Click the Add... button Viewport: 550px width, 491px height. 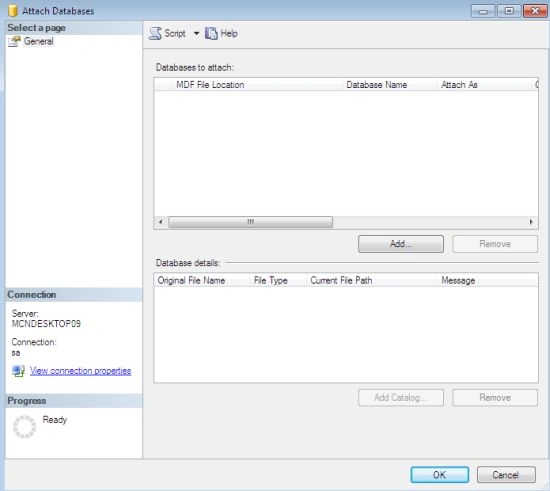coord(401,244)
